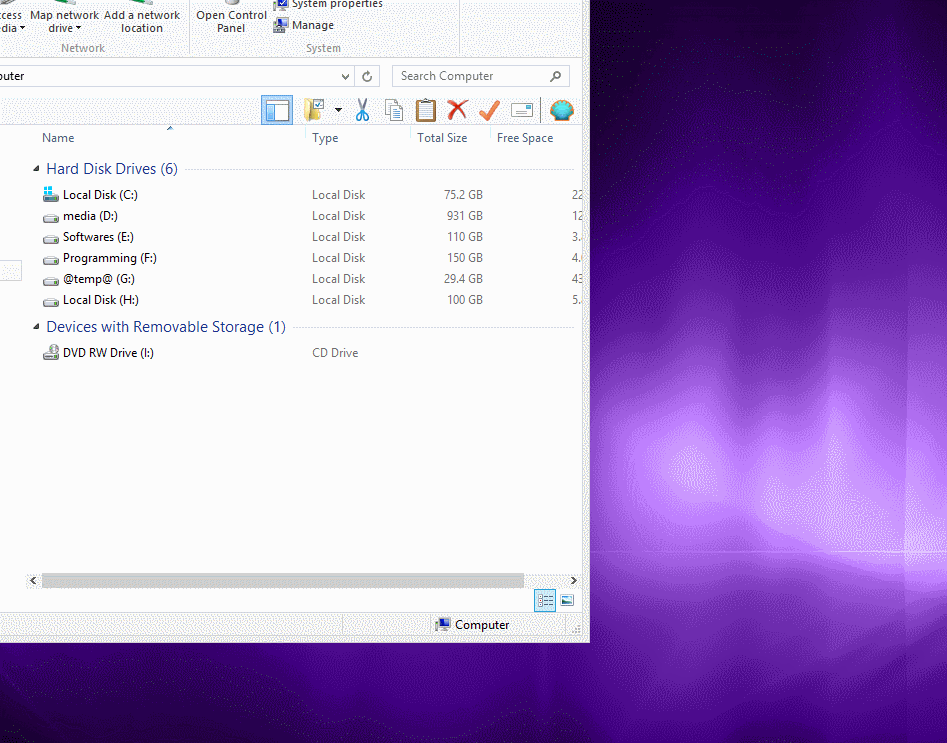The image size is (947, 743).
Task: Click the scissors Cut icon
Action: point(362,110)
